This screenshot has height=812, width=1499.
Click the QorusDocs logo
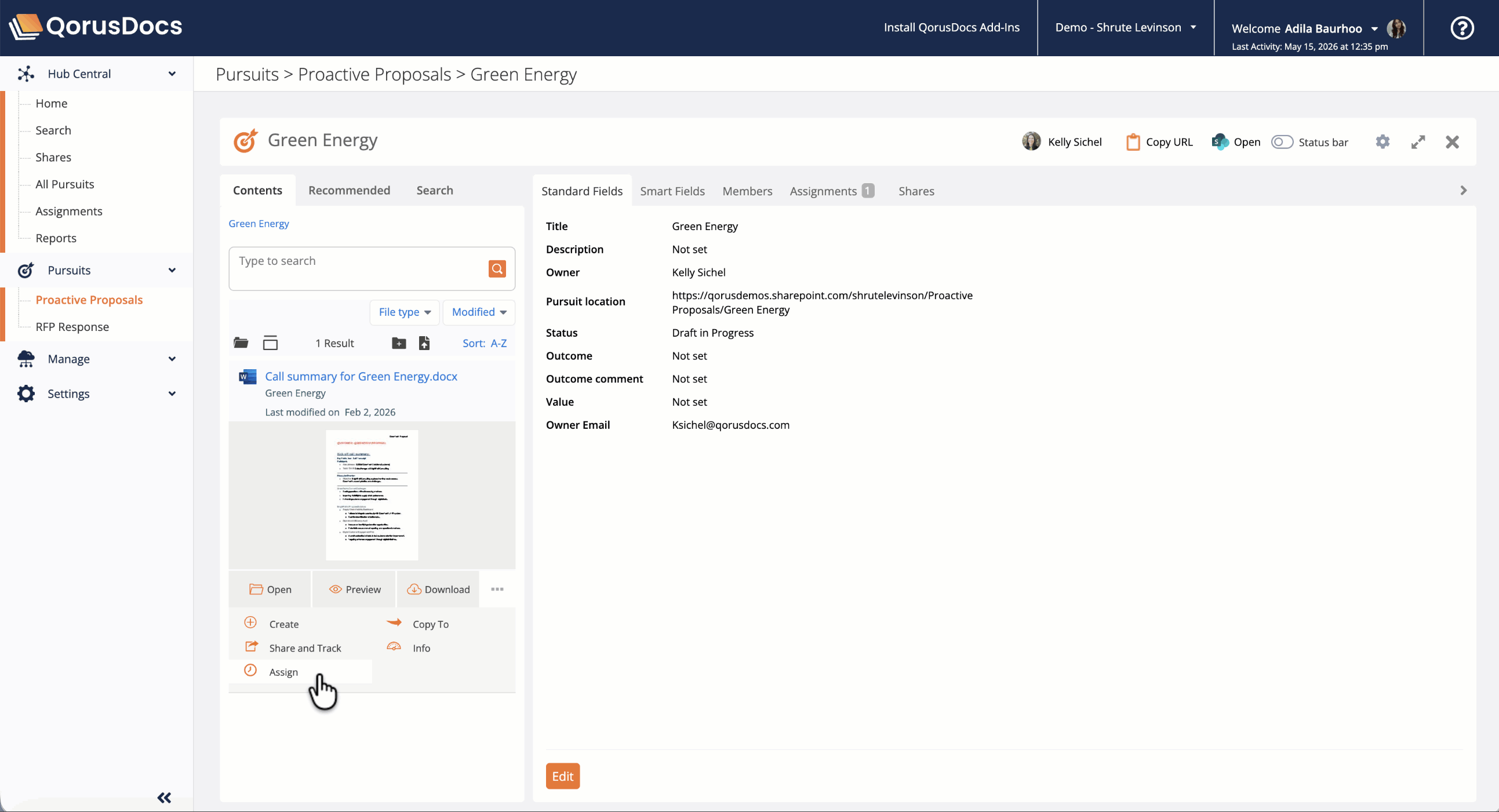(x=96, y=27)
